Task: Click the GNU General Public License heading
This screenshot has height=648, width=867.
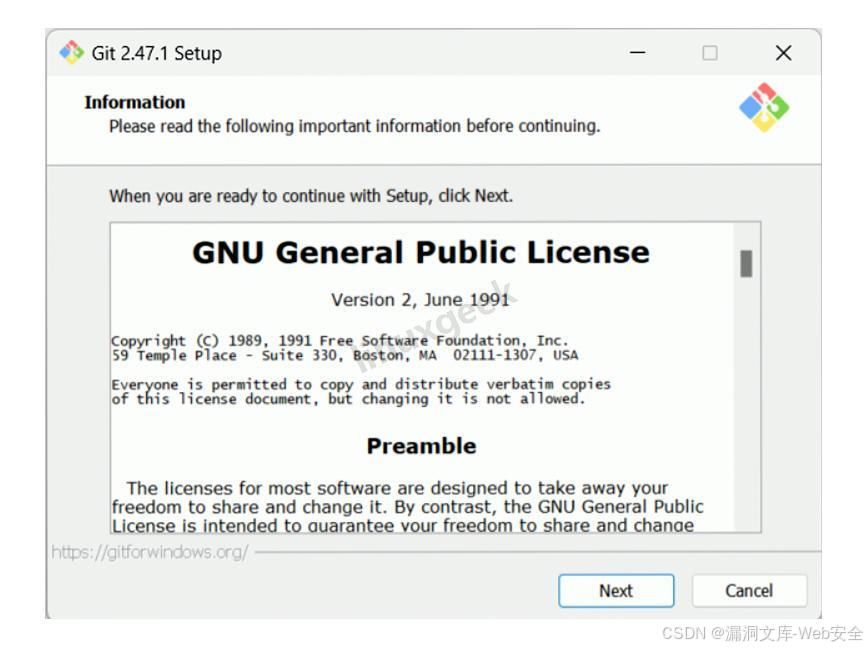Action: [x=421, y=253]
